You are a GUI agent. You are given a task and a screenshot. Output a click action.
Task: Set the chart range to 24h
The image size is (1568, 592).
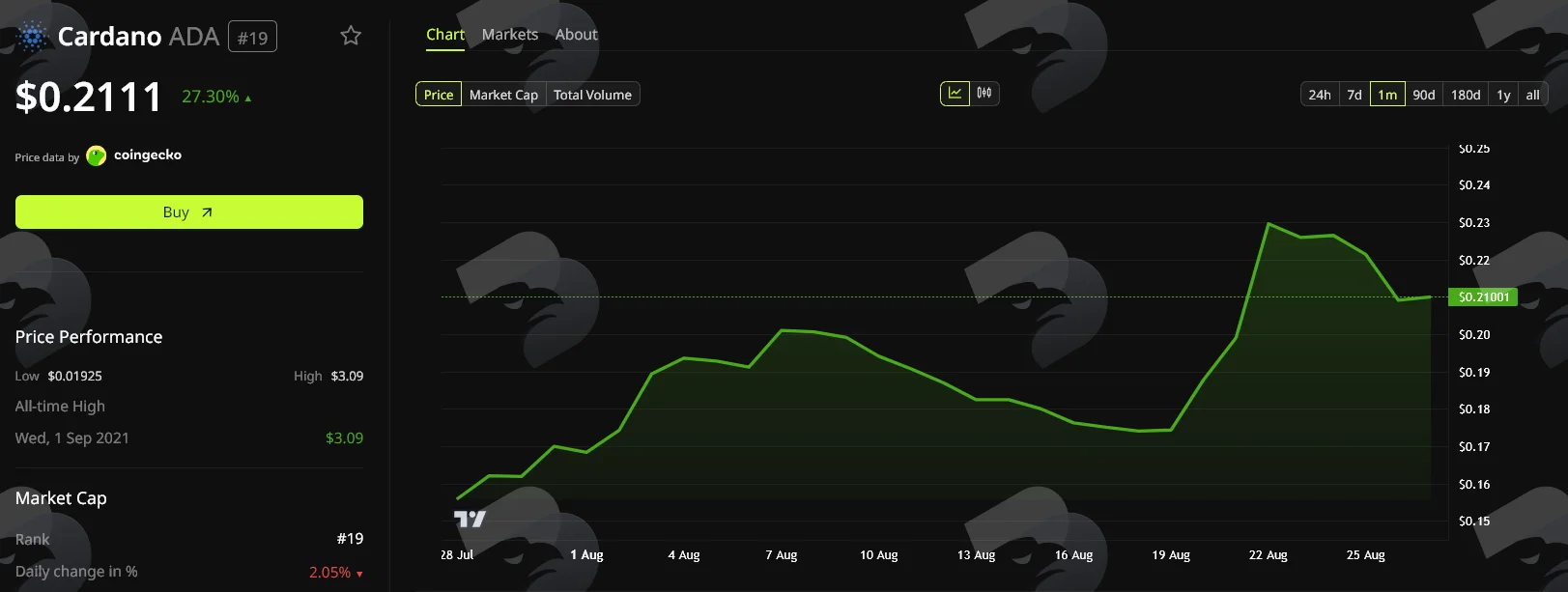tap(1320, 95)
